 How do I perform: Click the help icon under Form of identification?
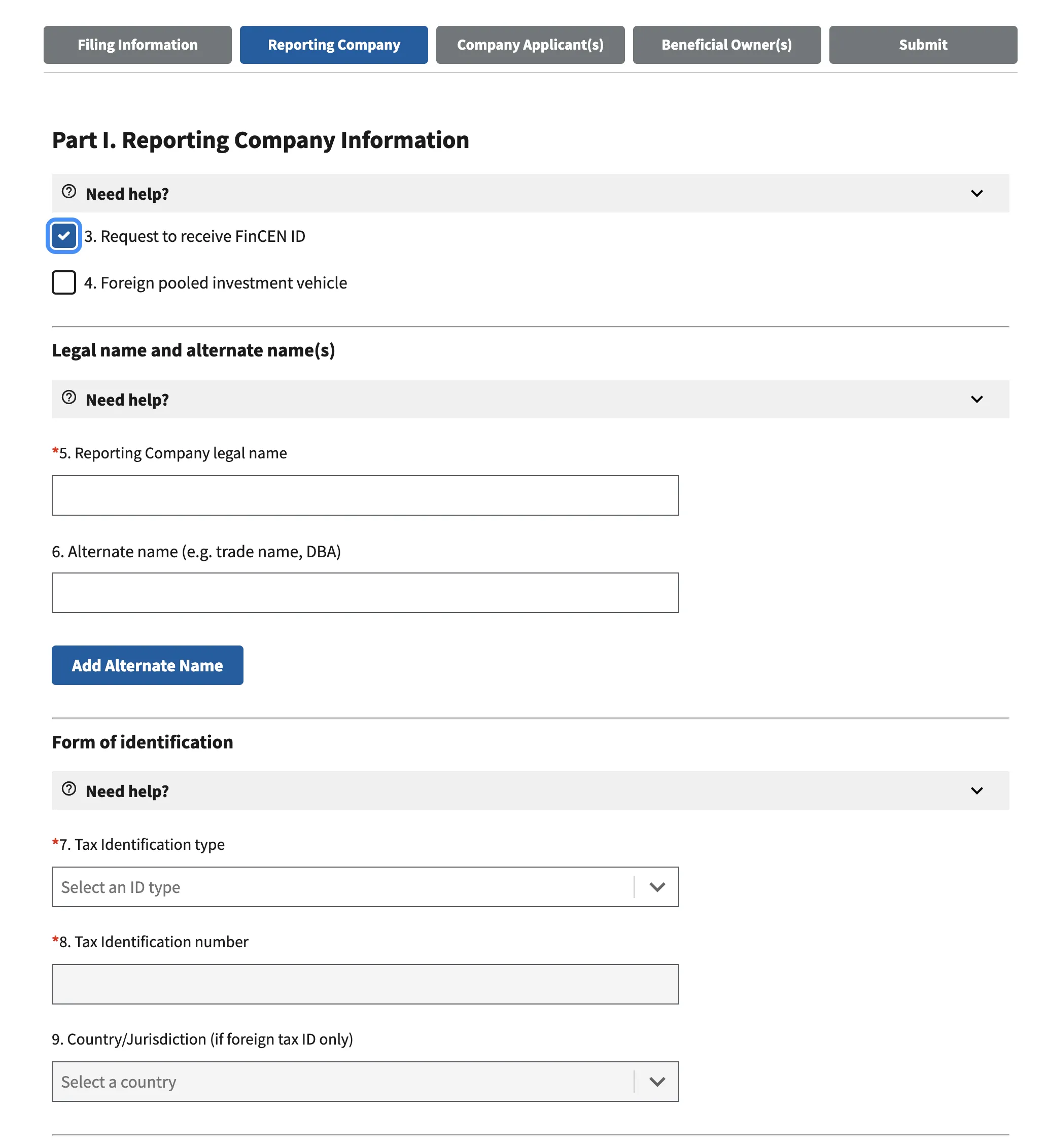(69, 790)
